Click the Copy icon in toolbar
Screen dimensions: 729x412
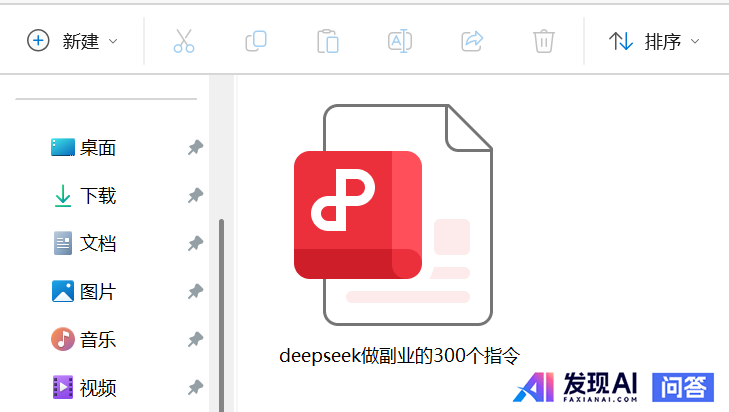click(256, 41)
